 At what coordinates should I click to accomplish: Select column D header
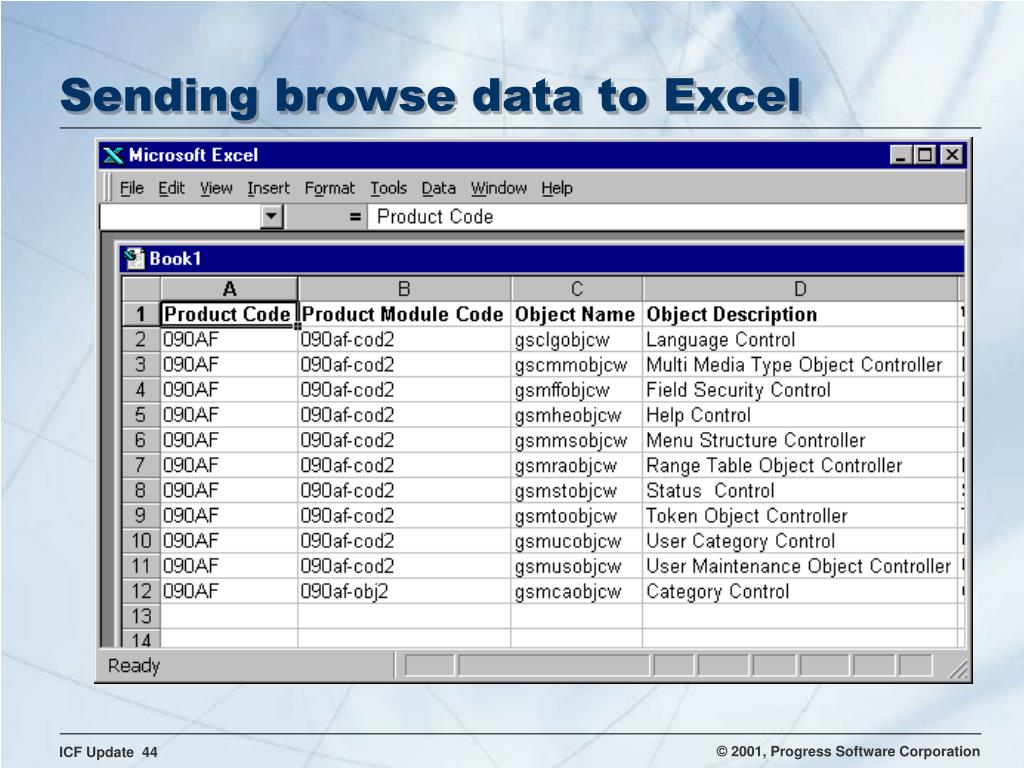(800, 289)
